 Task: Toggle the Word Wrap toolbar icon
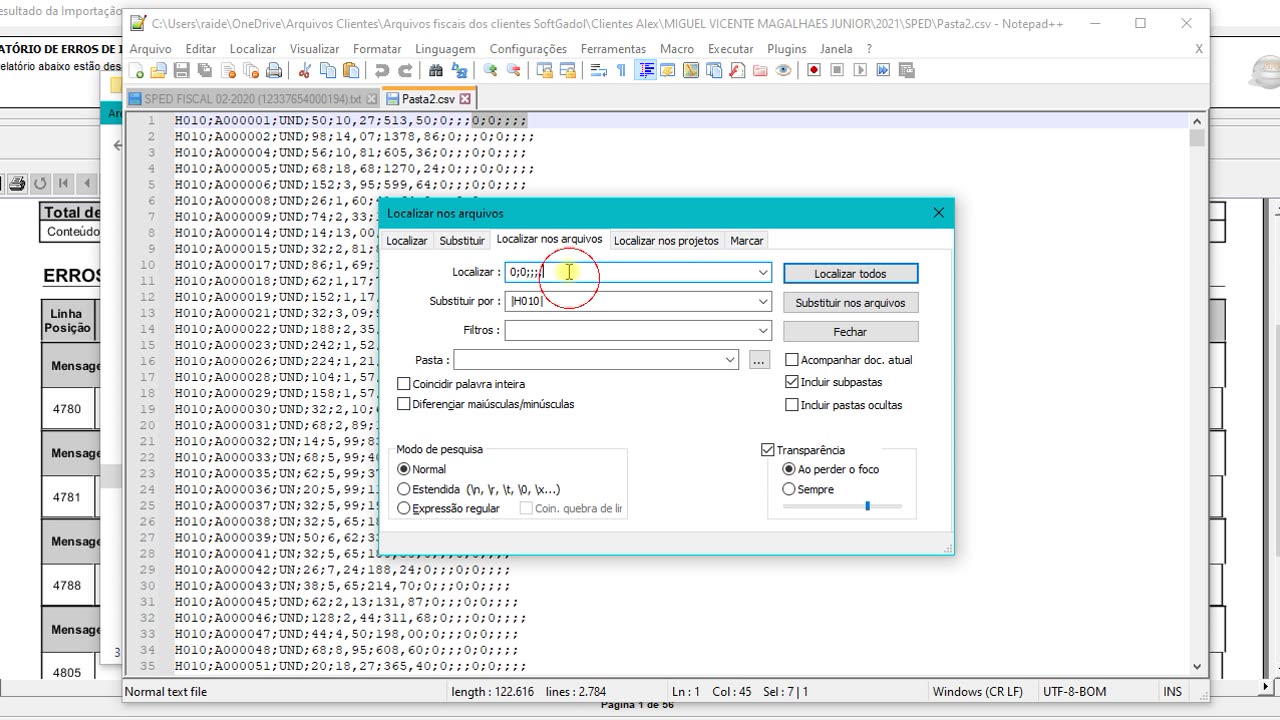(598, 70)
